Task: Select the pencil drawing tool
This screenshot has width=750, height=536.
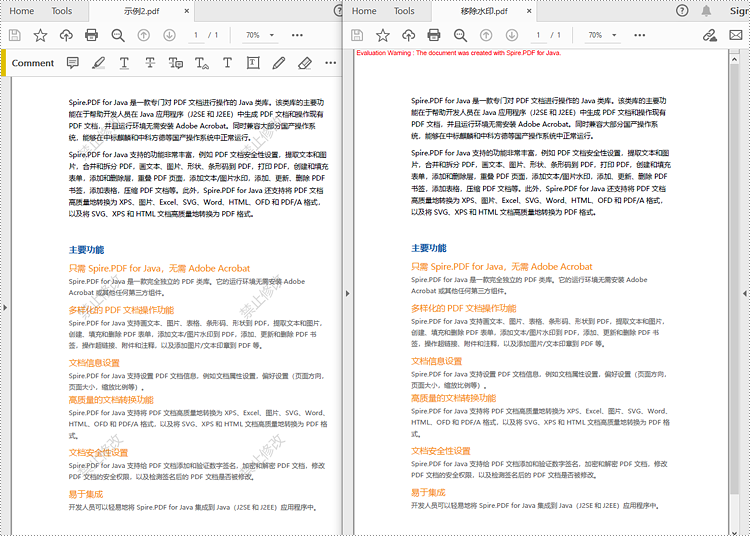Action: (279, 63)
